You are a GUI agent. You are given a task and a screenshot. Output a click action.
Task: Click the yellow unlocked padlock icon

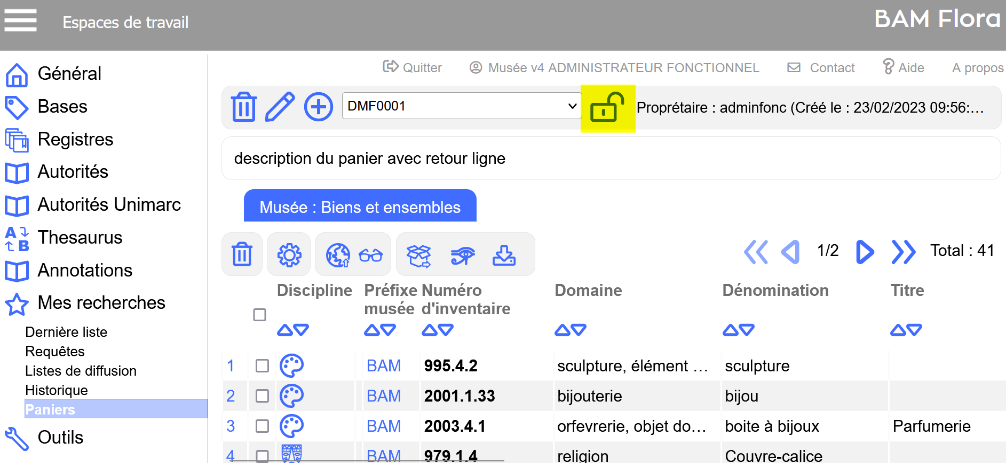pos(608,106)
